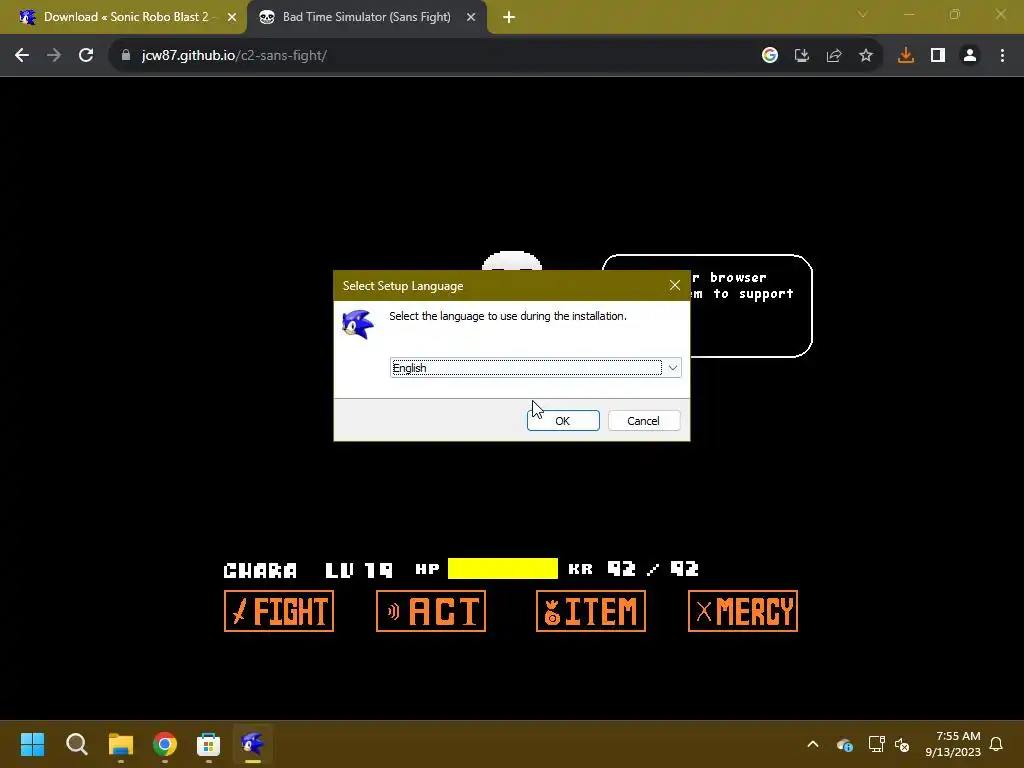Select the Bad Time Simulator (Sans Fight) tab
This screenshot has width=1024, height=768.
pos(366,17)
